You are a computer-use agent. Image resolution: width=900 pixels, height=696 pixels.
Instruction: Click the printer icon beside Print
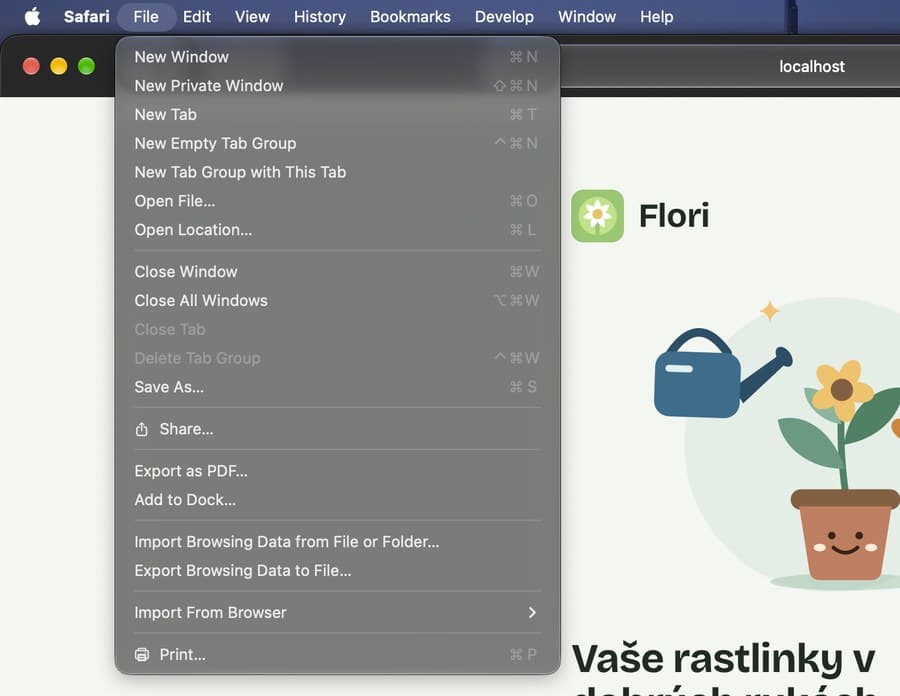point(142,655)
